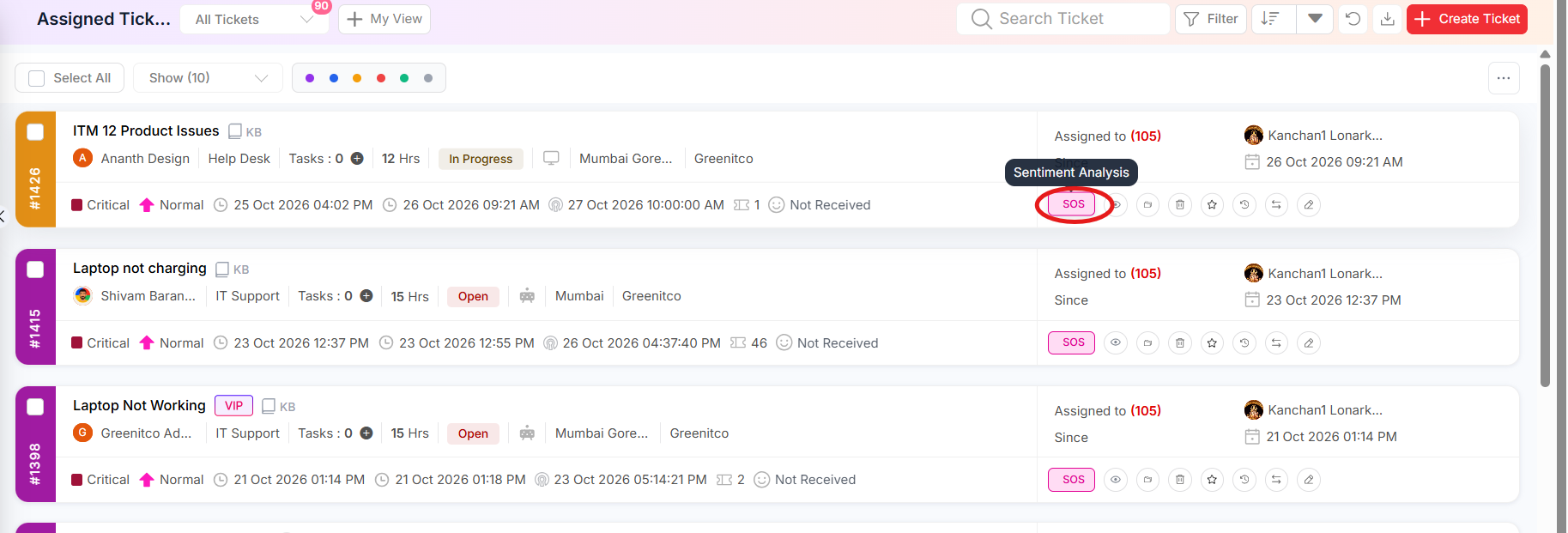Click the SOS button on ticket #1415

(x=1071, y=342)
